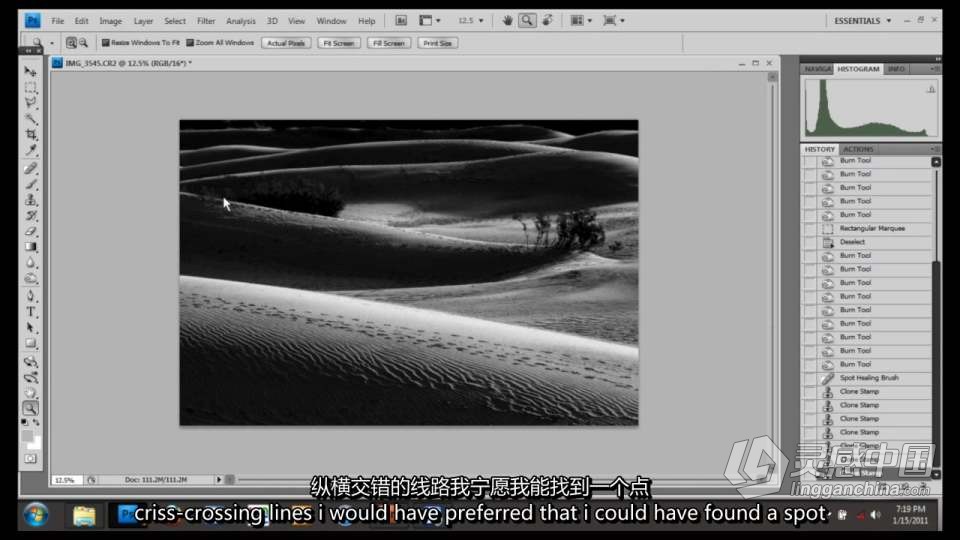Click the Zoom Out magnifier icon
The height and width of the screenshot is (540, 960).
[x=82, y=43]
